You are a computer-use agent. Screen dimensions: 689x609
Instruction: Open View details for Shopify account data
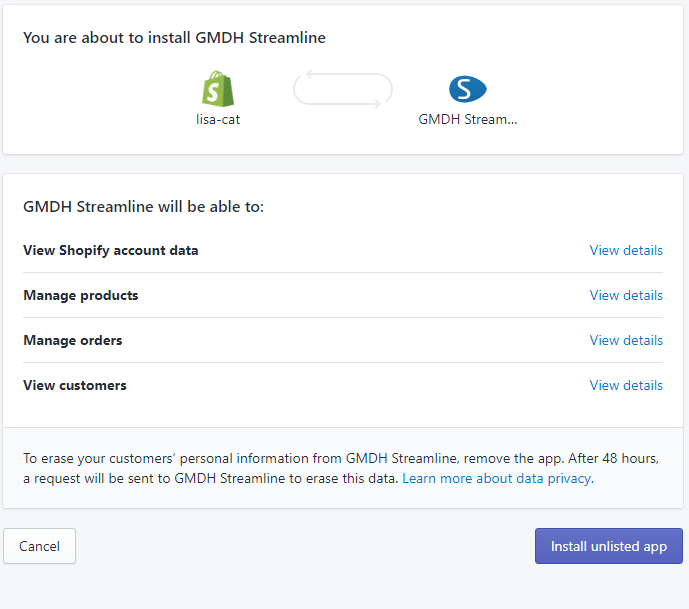click(x=625, y=250)
